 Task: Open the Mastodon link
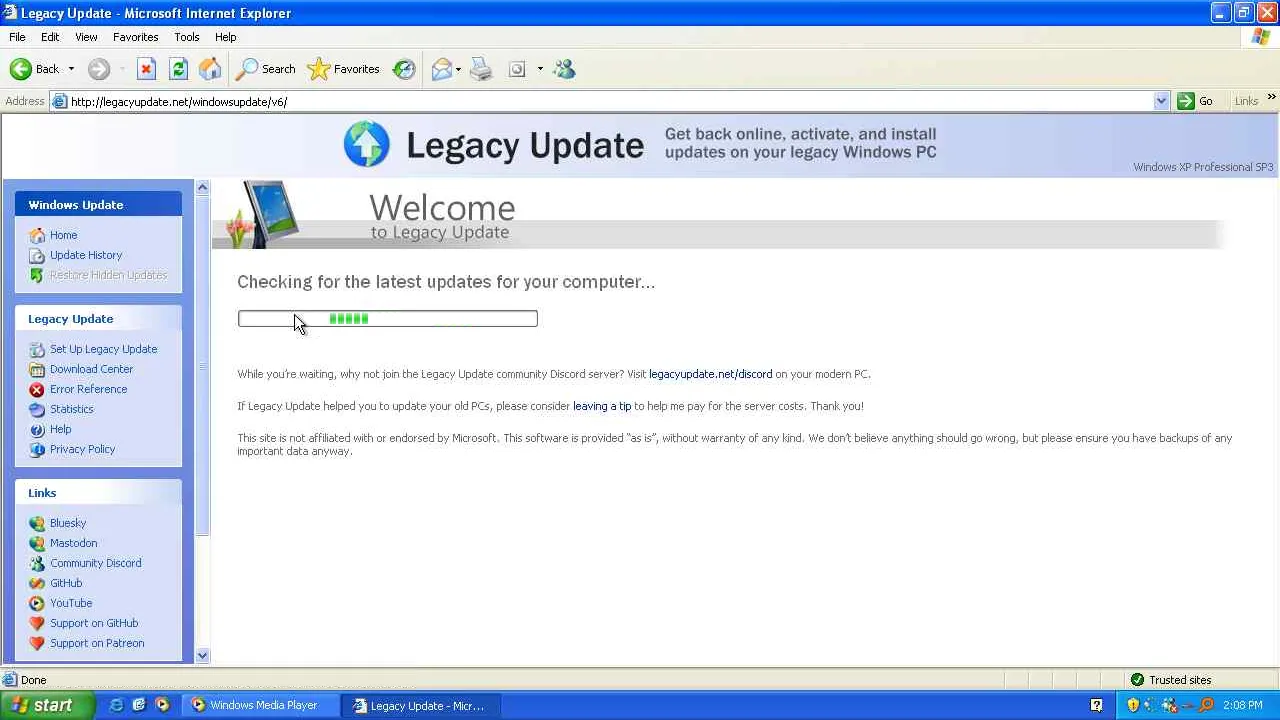point(73,543)
